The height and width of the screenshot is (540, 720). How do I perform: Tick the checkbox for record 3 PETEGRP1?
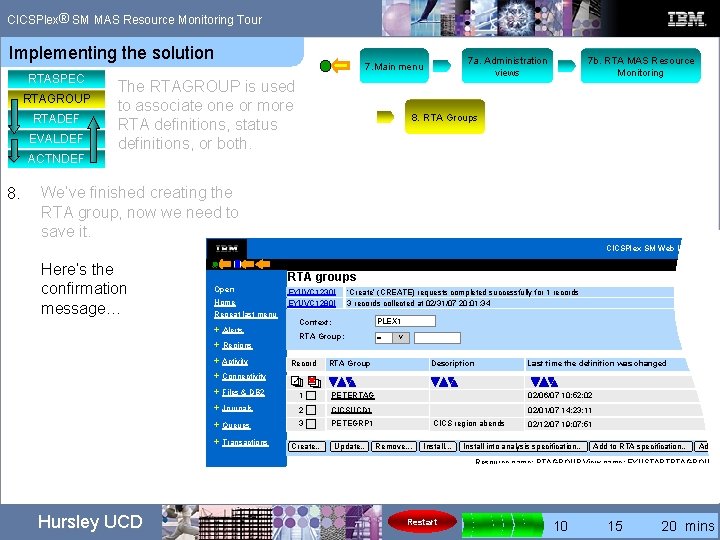tap(311, 424)
